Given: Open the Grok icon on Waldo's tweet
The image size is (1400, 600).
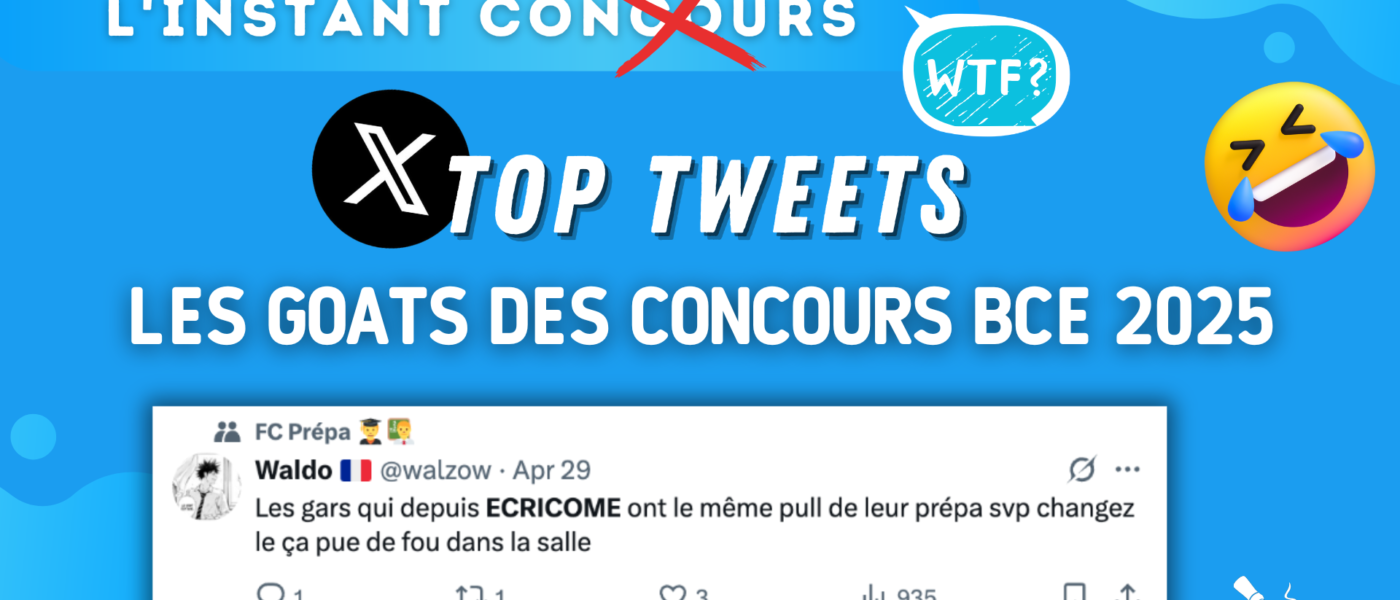Looking at the screenshot, I should [1082, 469].
